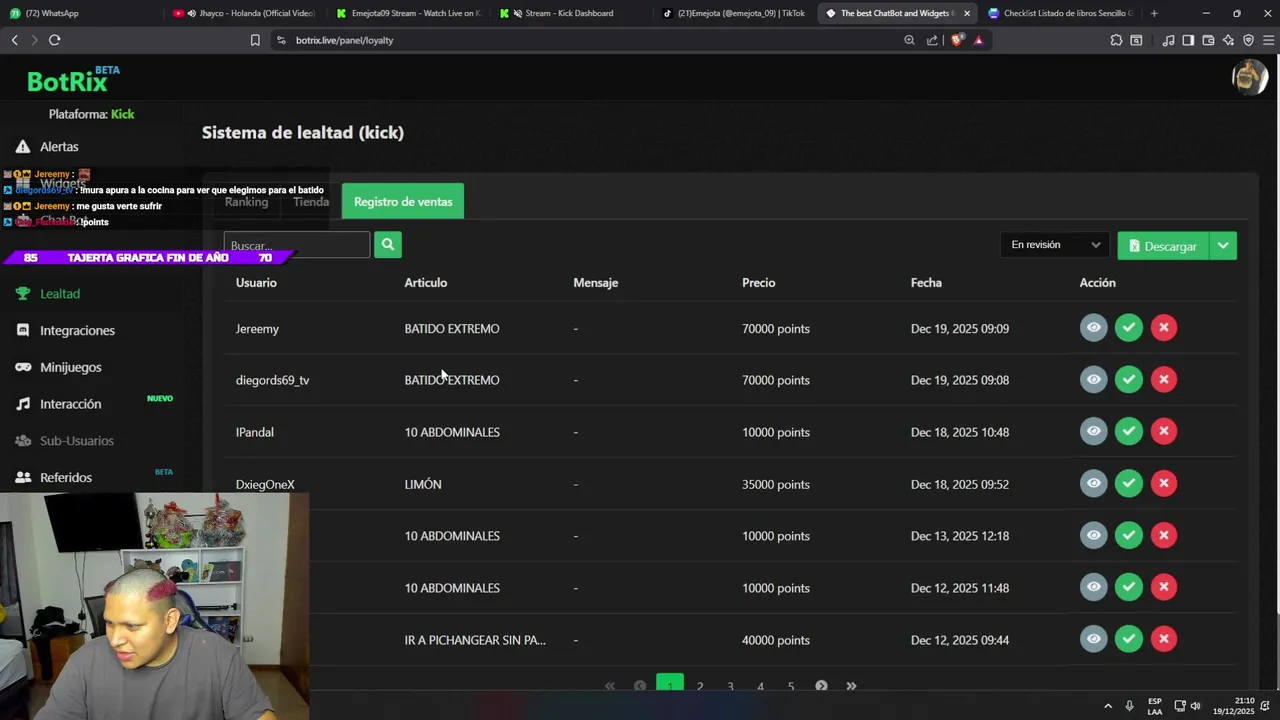Open the user profile avatar menu
Screen dimensions: 1280x720
pyautogui.click(x=1250, y=77)
